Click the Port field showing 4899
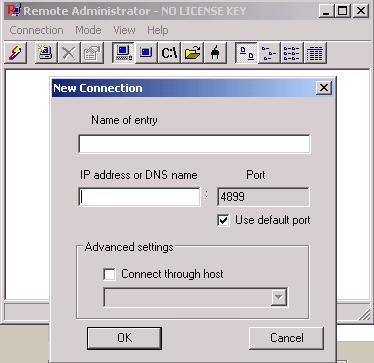Viewport: 374px width, 363px height. point(263,197)
